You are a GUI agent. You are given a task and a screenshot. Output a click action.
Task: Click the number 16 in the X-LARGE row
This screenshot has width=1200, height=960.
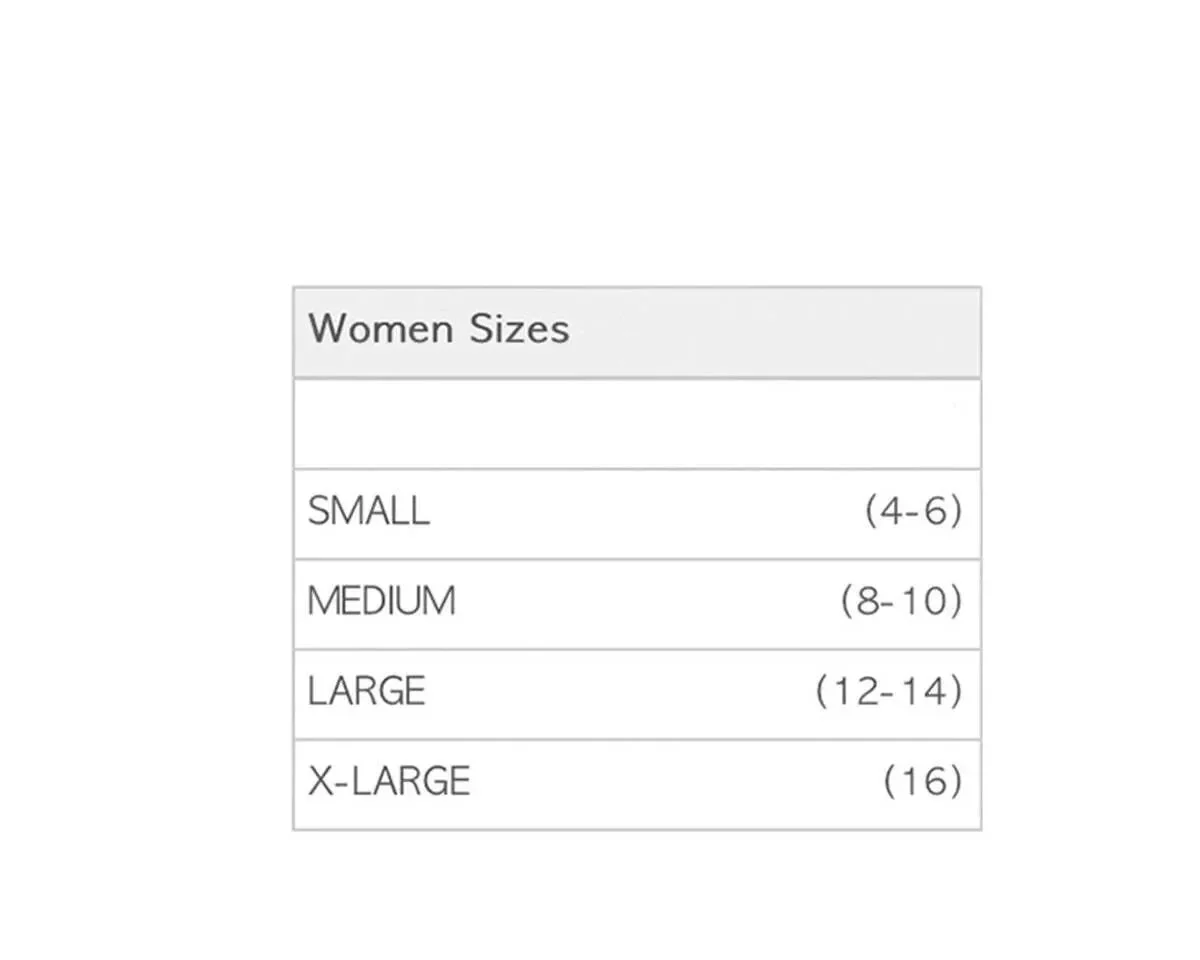(x=923, y=782)
